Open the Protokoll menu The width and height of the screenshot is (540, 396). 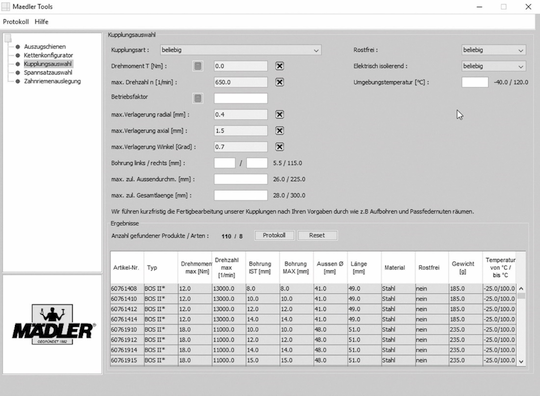(x=16, y=22)
